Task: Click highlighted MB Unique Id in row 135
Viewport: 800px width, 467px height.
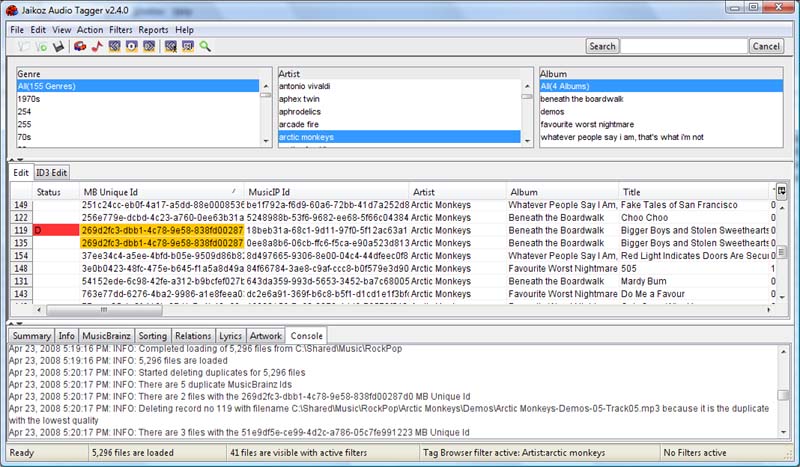Action: pyautogui.click(x=162, y=243)
